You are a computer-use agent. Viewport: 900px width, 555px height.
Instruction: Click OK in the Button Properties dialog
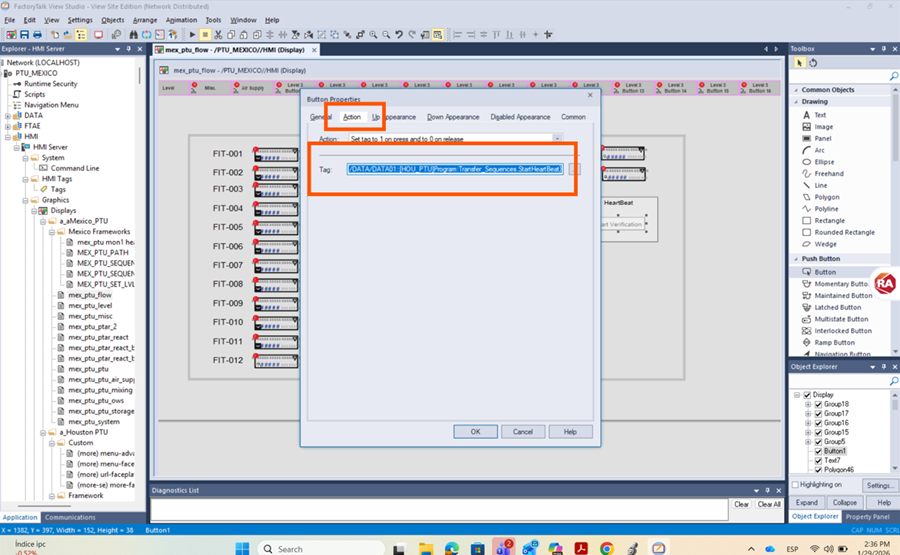[475, 432]
